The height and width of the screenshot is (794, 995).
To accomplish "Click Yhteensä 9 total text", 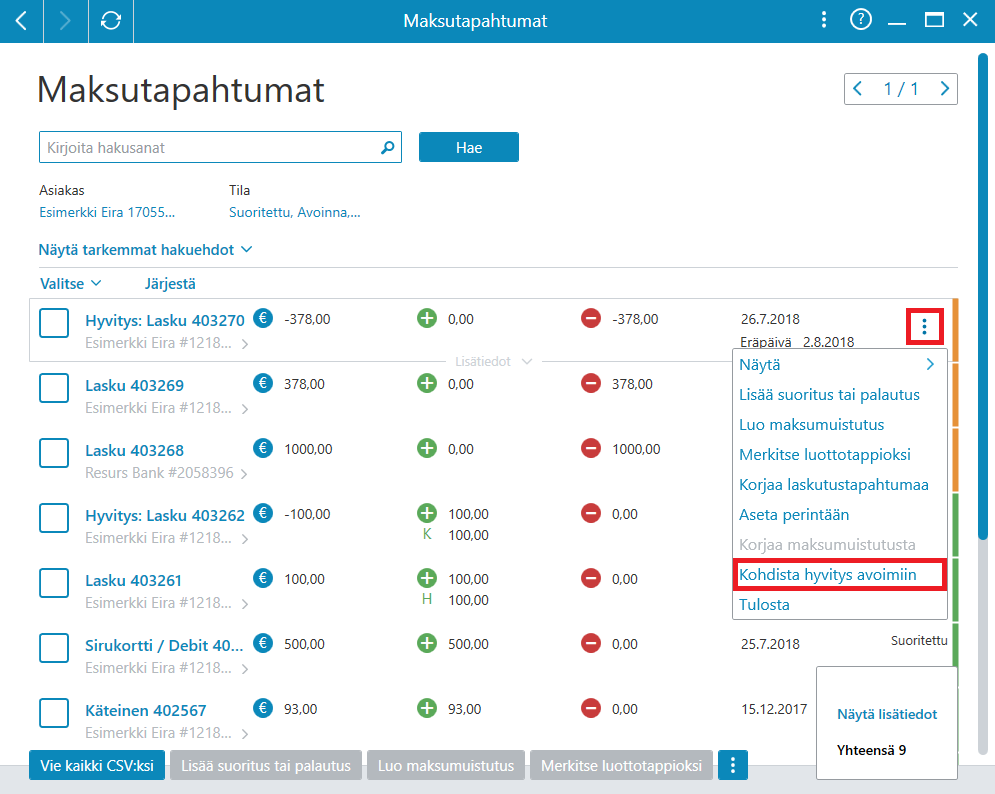I will pos(871,750).
